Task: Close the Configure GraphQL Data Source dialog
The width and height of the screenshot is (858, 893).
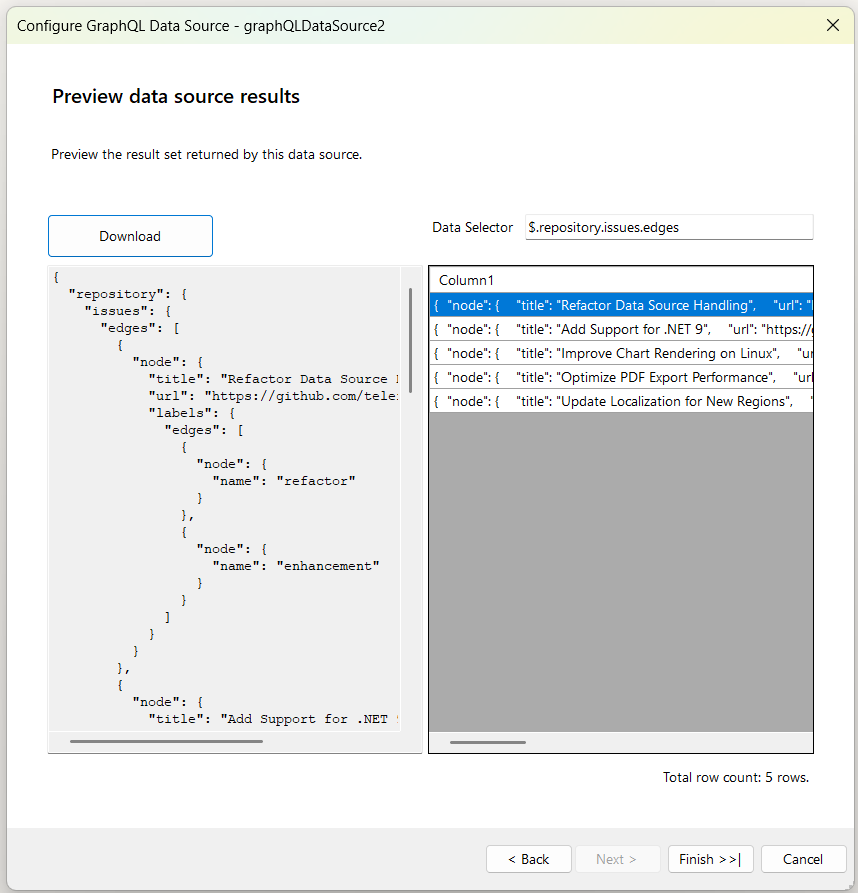Action: click(833, 25)
